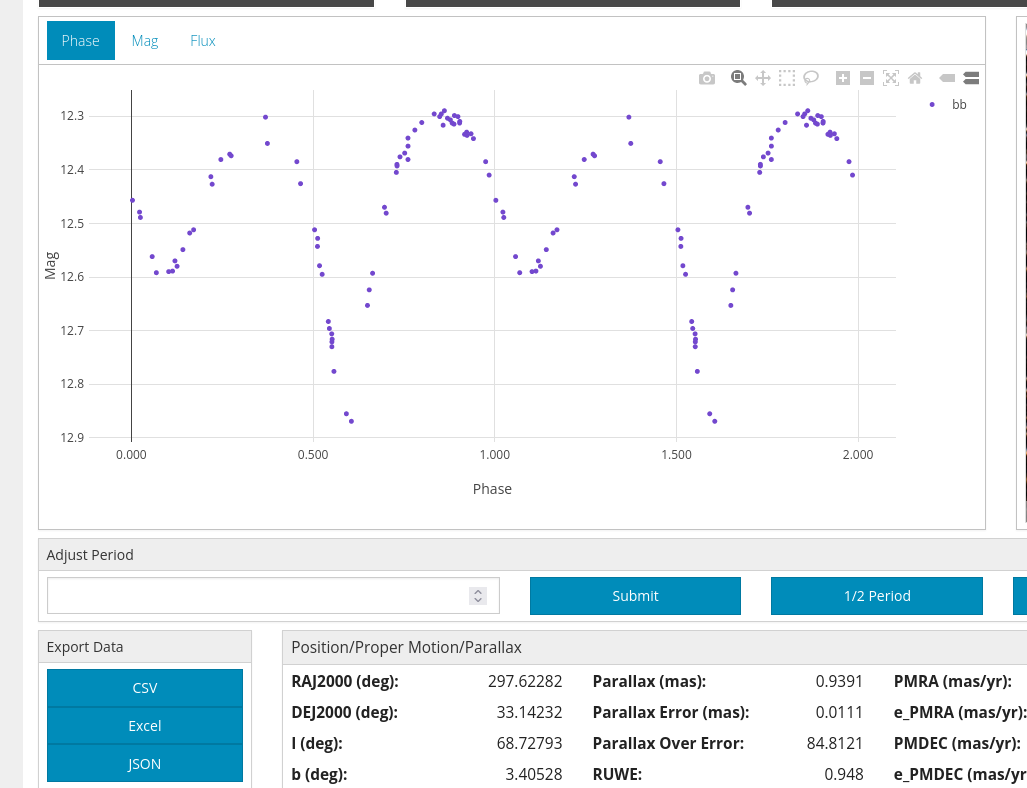1027x788 pixels.
Task: Zoom in with the plus icon
Action: 843,78
